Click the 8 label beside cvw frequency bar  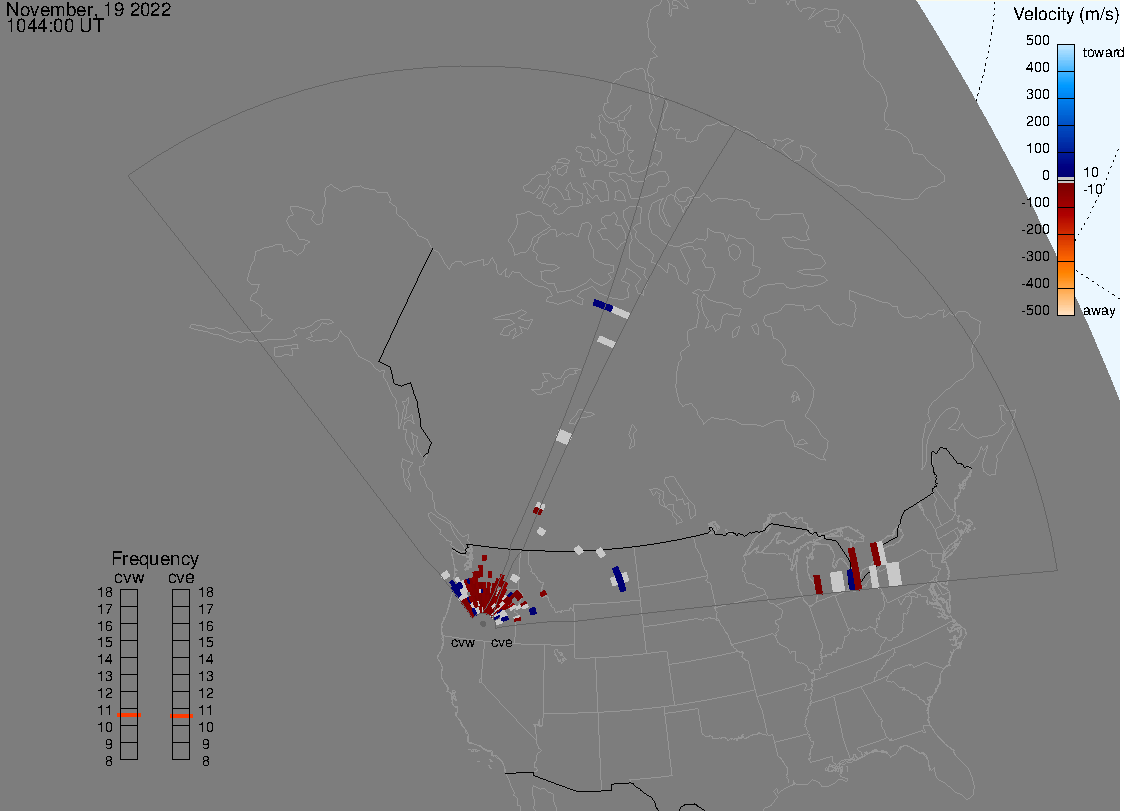[109, 762]
